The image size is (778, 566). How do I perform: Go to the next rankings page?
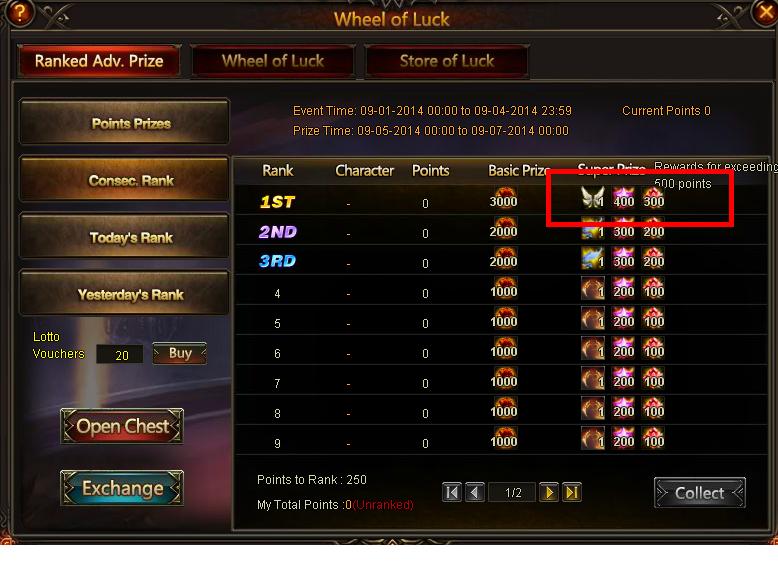click(549, 492)
